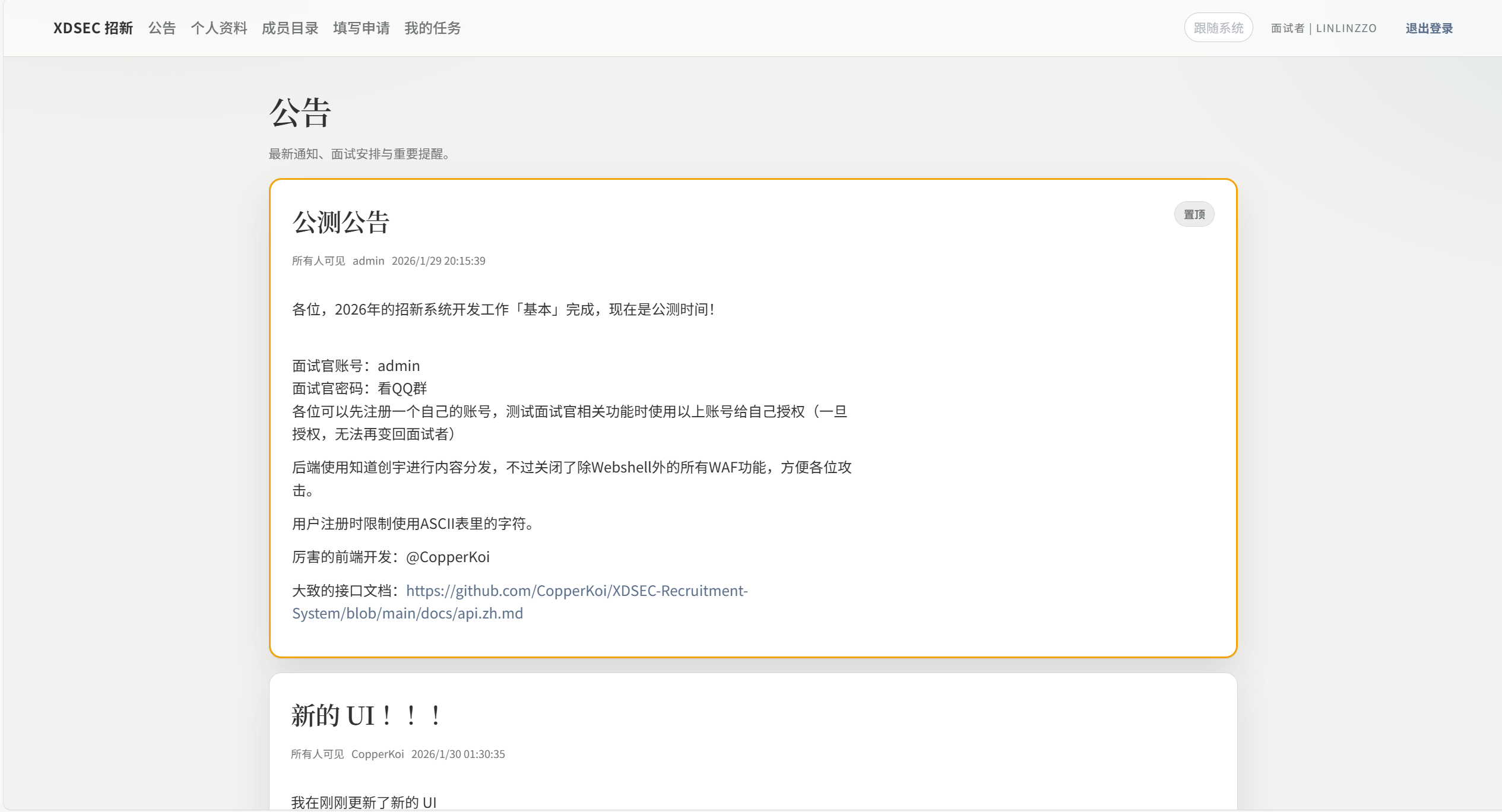The width and height of the screenshot is (1502, 812).
Task: Open the 成员目录 page
Action: point(290,28)
